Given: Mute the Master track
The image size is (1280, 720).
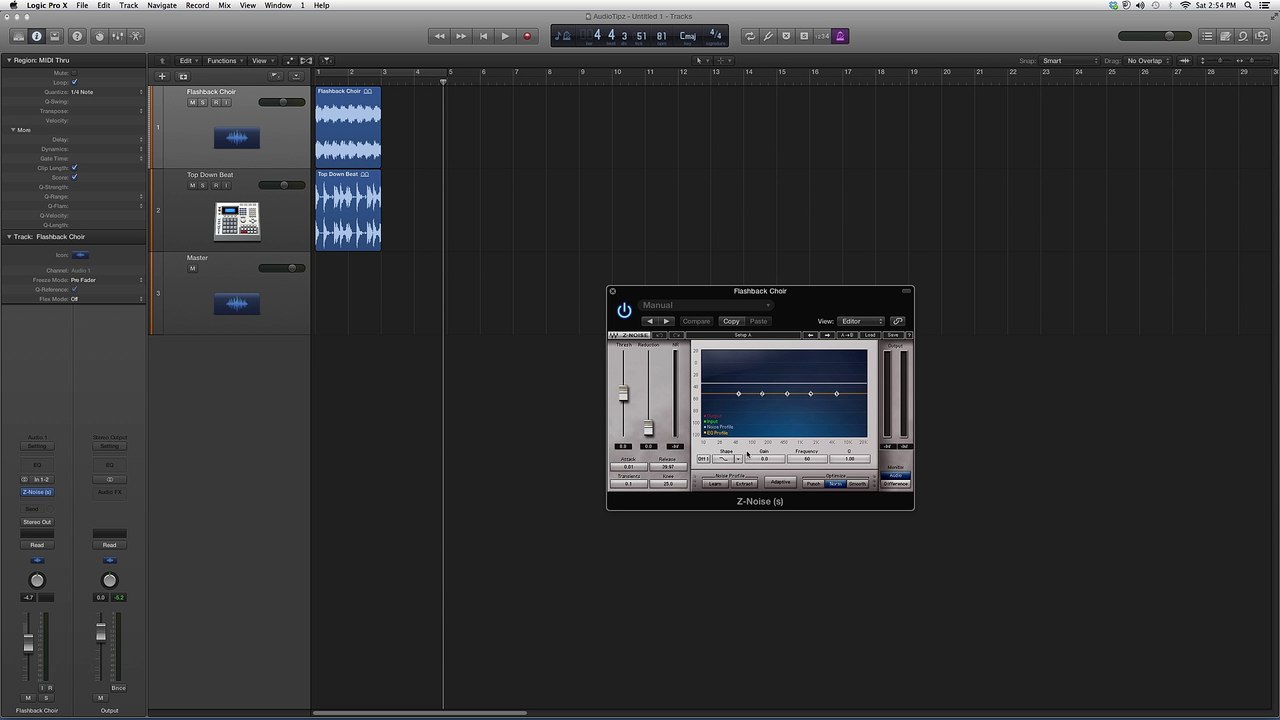Looking at the screenshot, I should tap(192, 268).
